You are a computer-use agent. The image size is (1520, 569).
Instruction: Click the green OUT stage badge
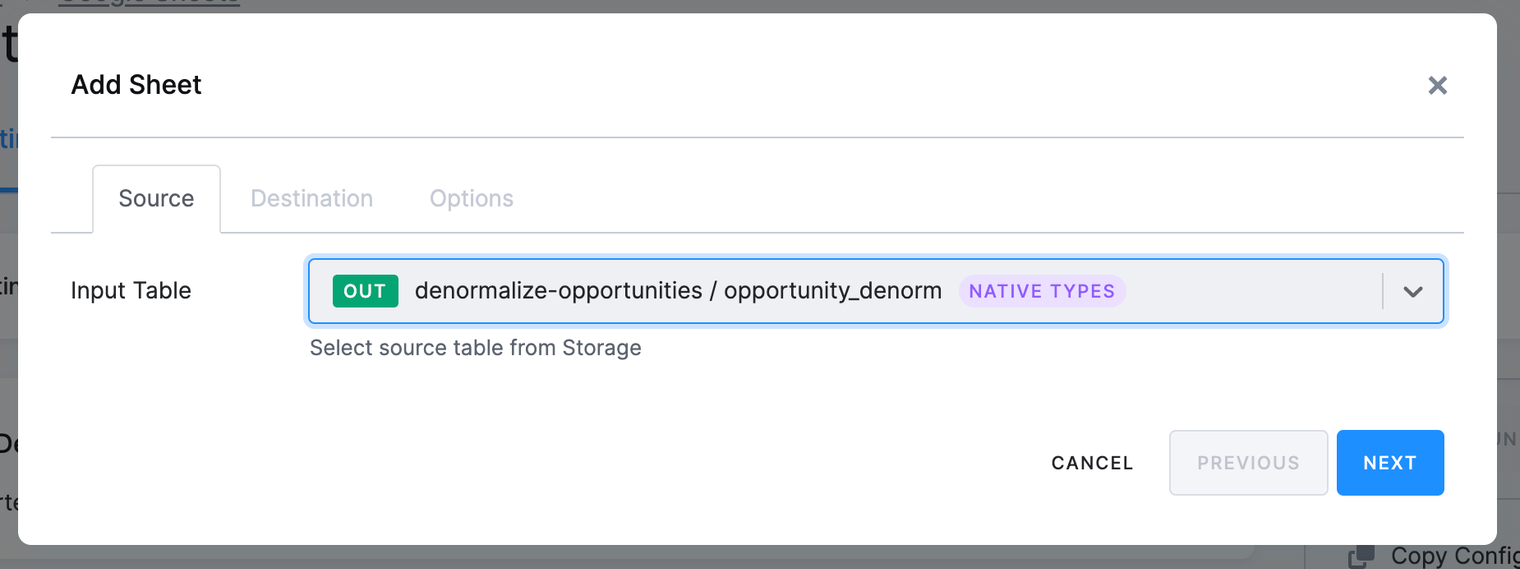click(365, 291)
